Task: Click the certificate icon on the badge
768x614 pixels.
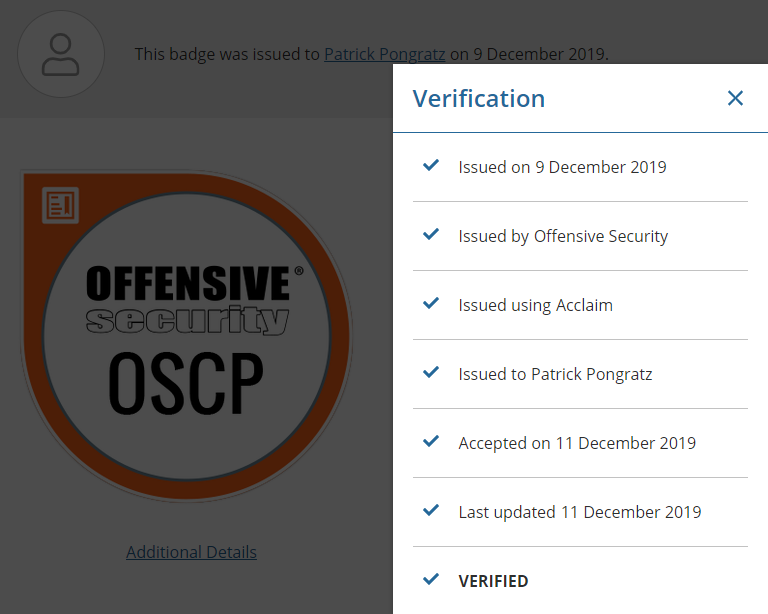Action: 60,205
